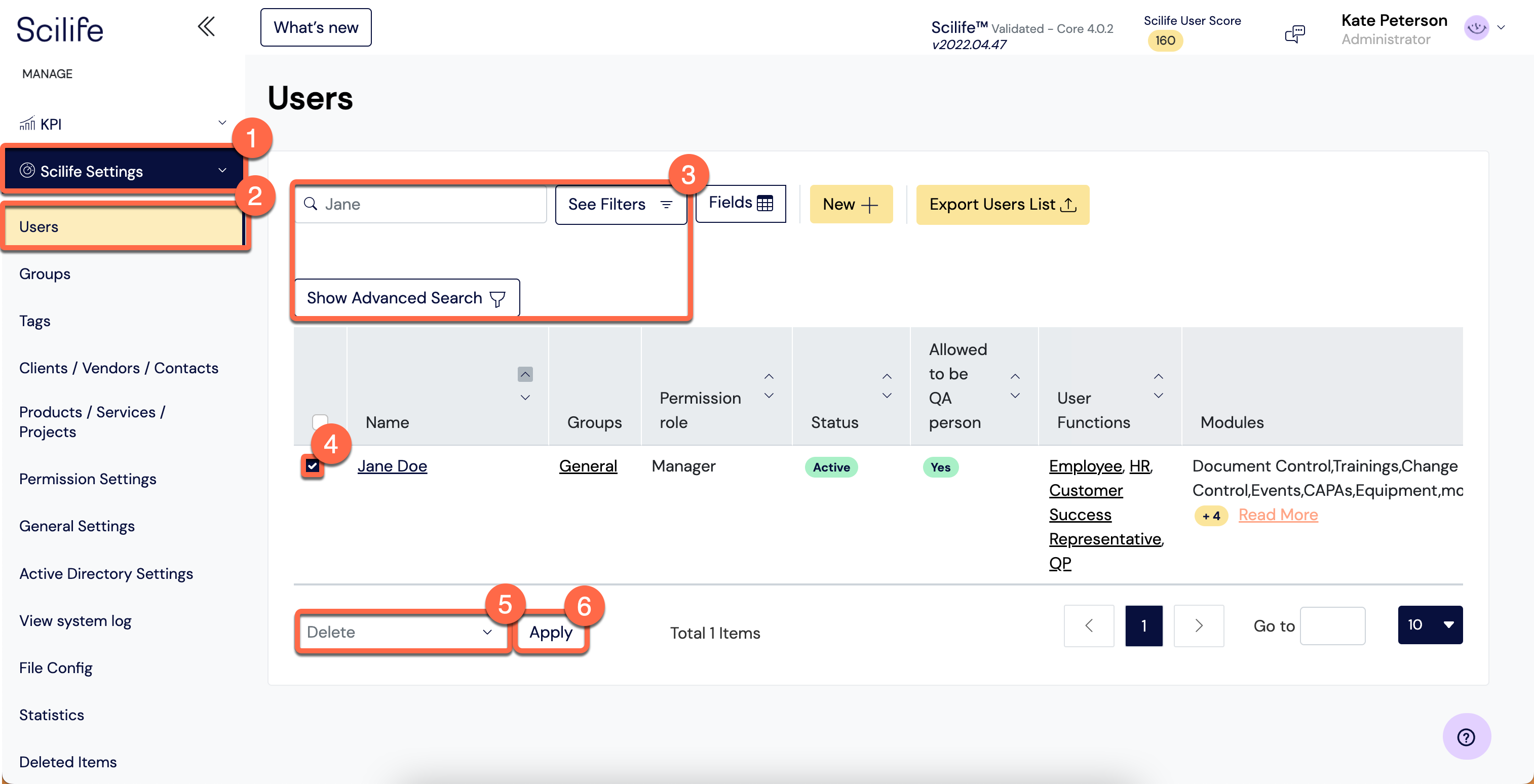Open Permission Settings in sidebar
The height and width of the screenshot is (784, 1534).
pyautogui.click(x=88, y=479)
